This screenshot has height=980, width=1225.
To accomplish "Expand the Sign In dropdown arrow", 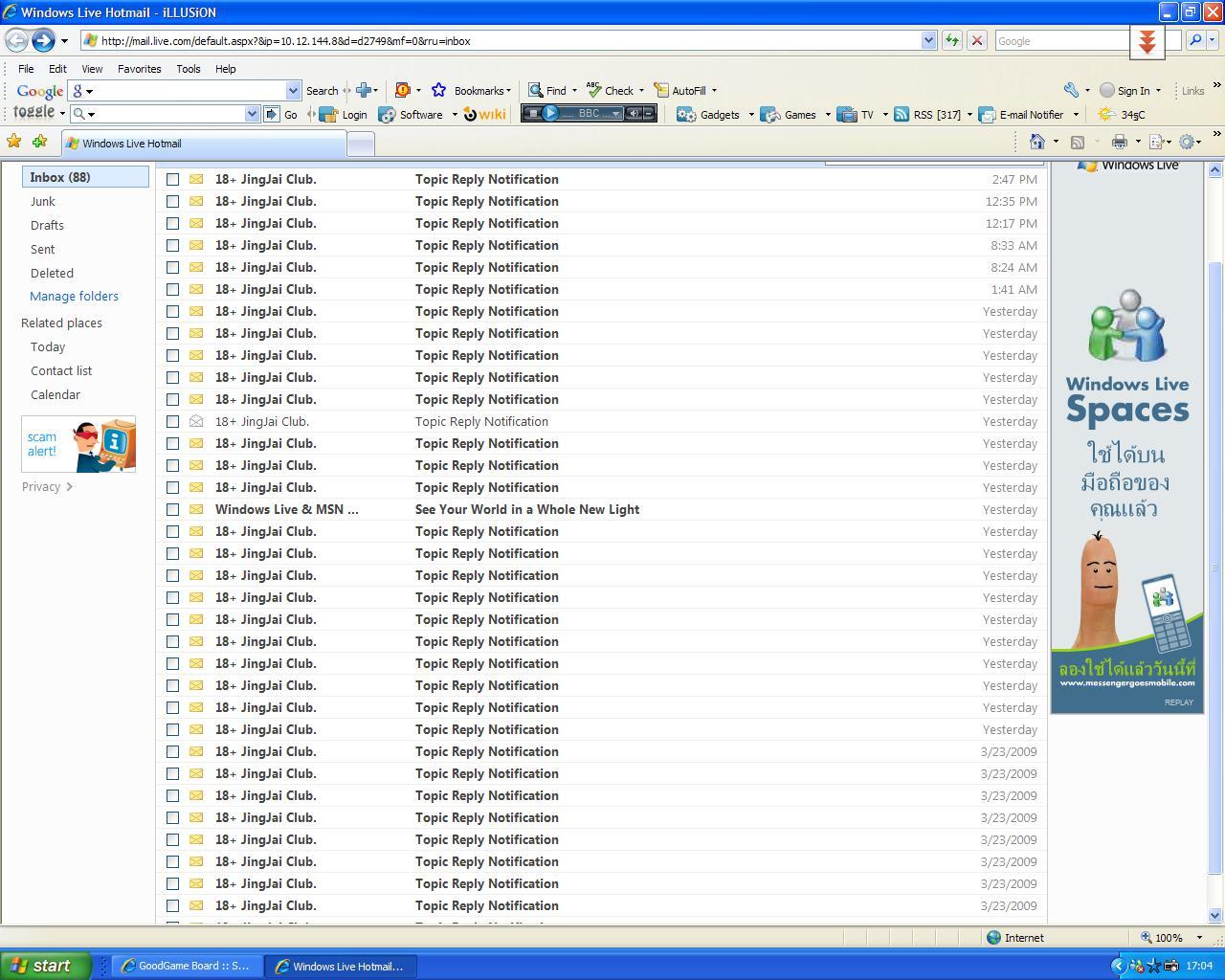I will [x=1158, y=91].
